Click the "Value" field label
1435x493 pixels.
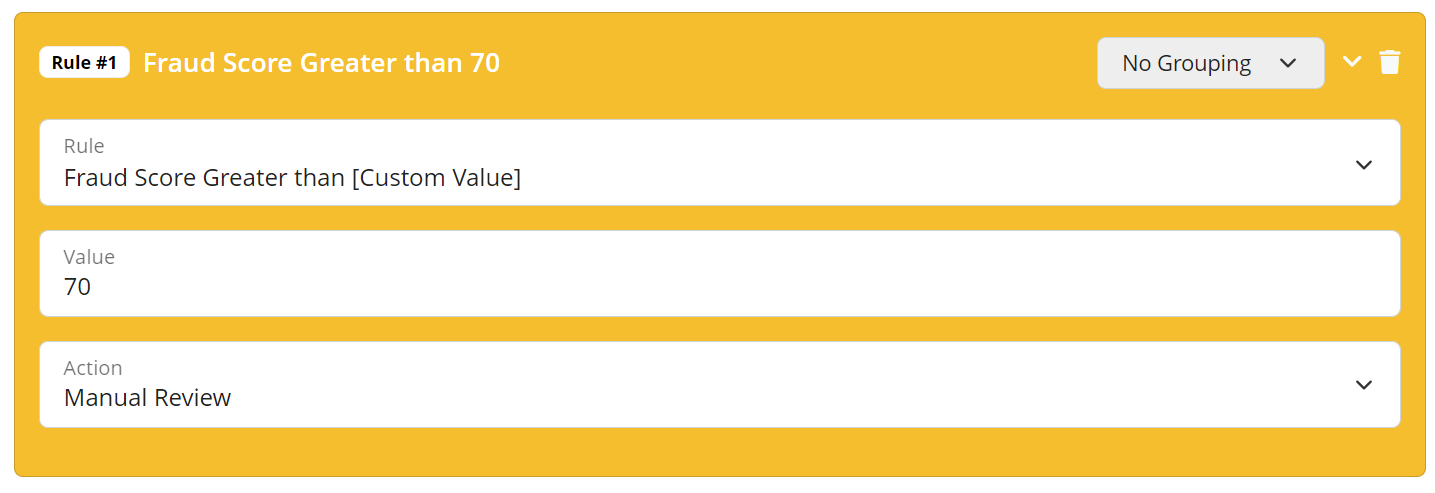point(89,257)
